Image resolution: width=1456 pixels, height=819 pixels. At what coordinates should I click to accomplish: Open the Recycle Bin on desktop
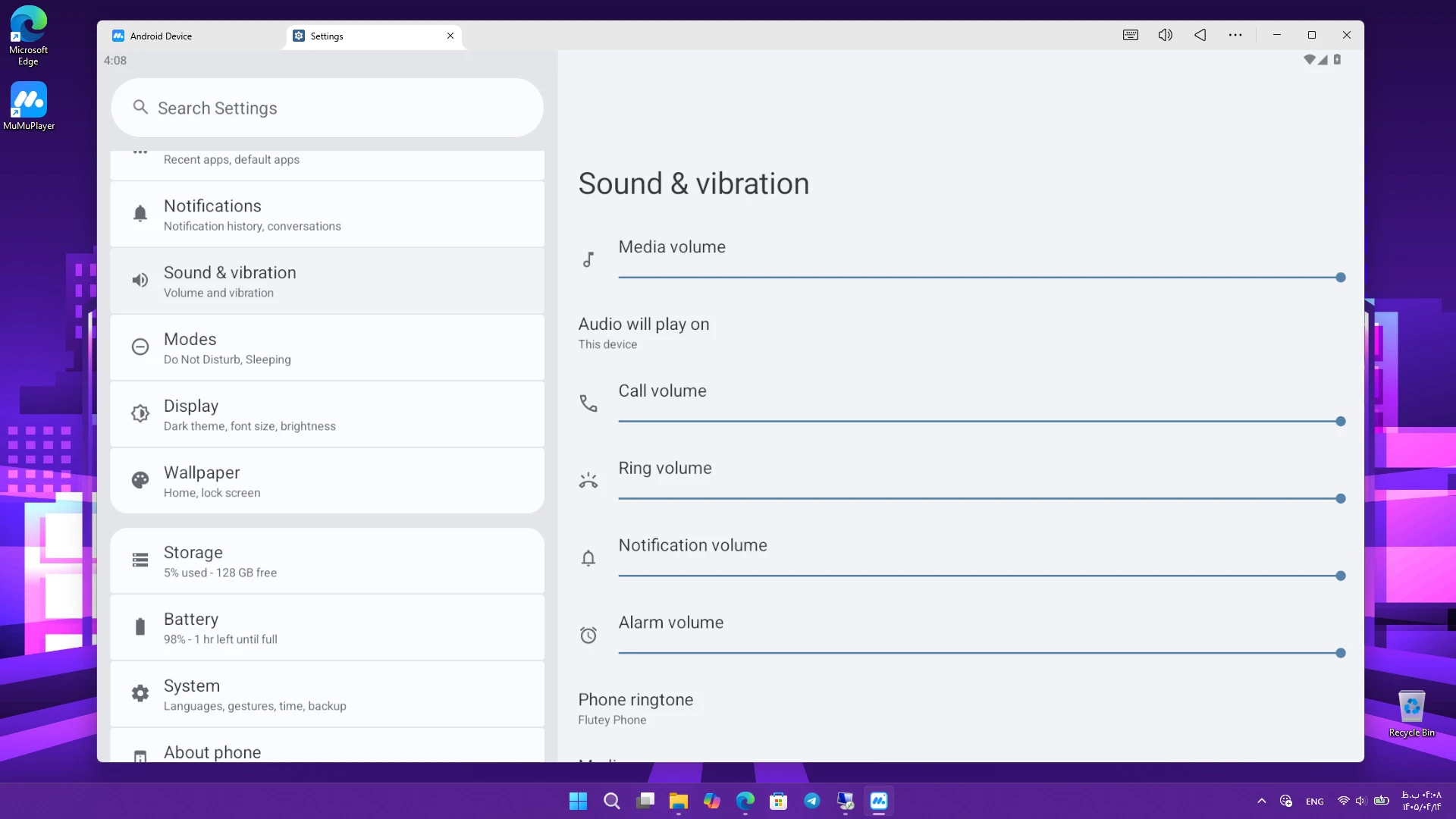coord(1411,714)
